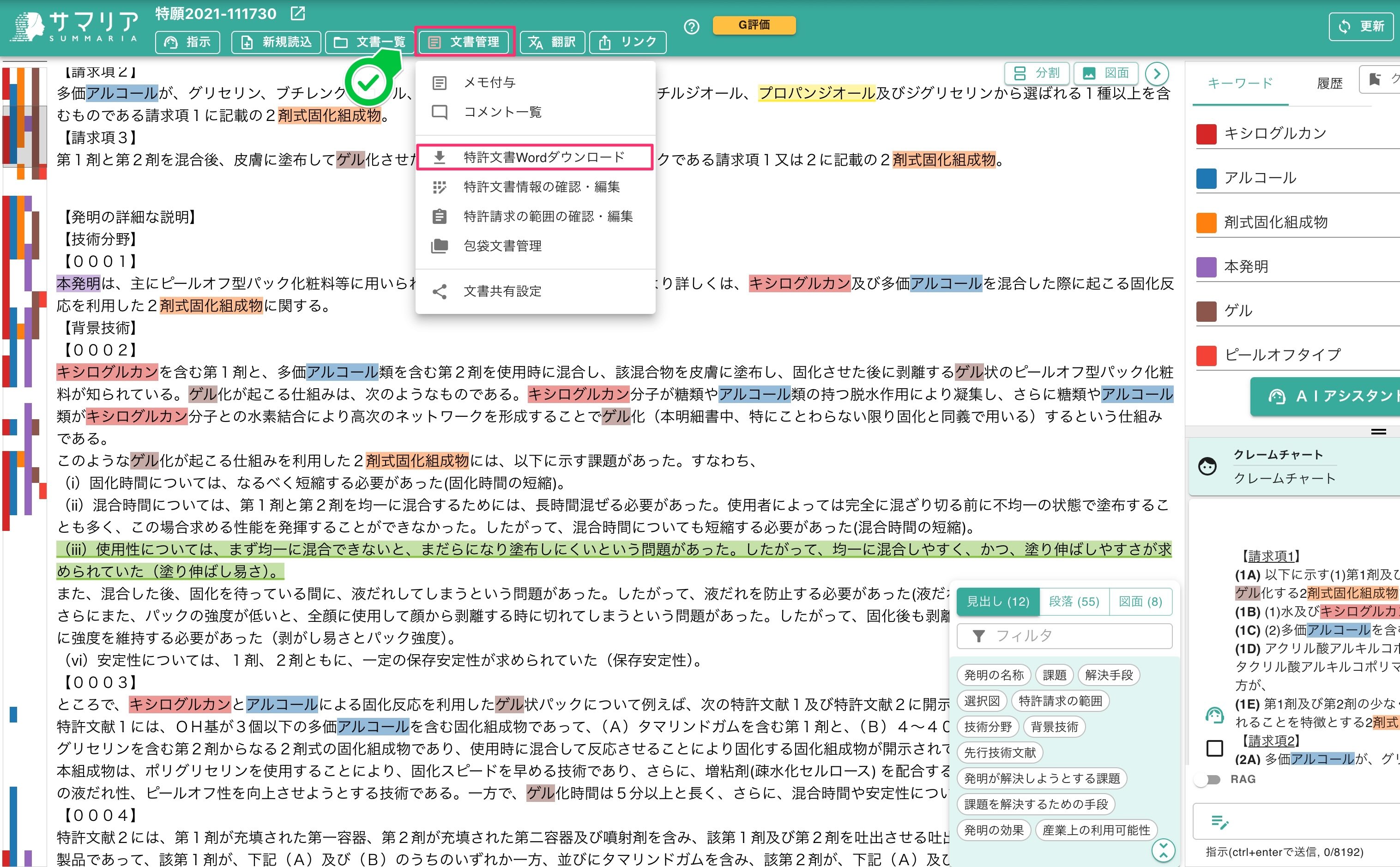The width and height of the screenshot is (1400, 867).
Task: Click the 指示 toolbar button
Action: tap(187, 42)
